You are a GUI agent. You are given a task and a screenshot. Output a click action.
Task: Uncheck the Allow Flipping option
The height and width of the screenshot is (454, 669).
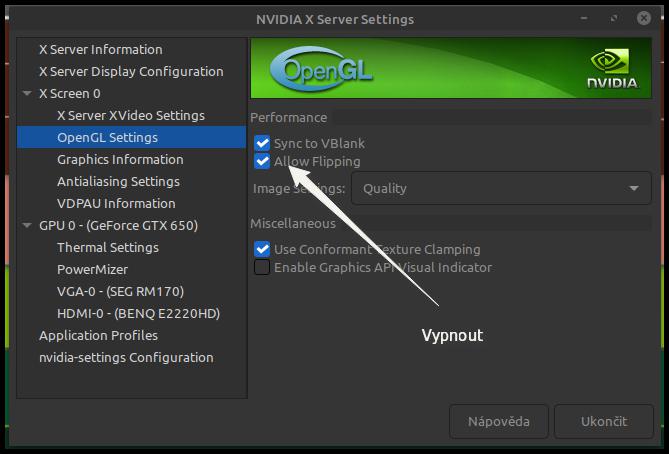point(262,161)
